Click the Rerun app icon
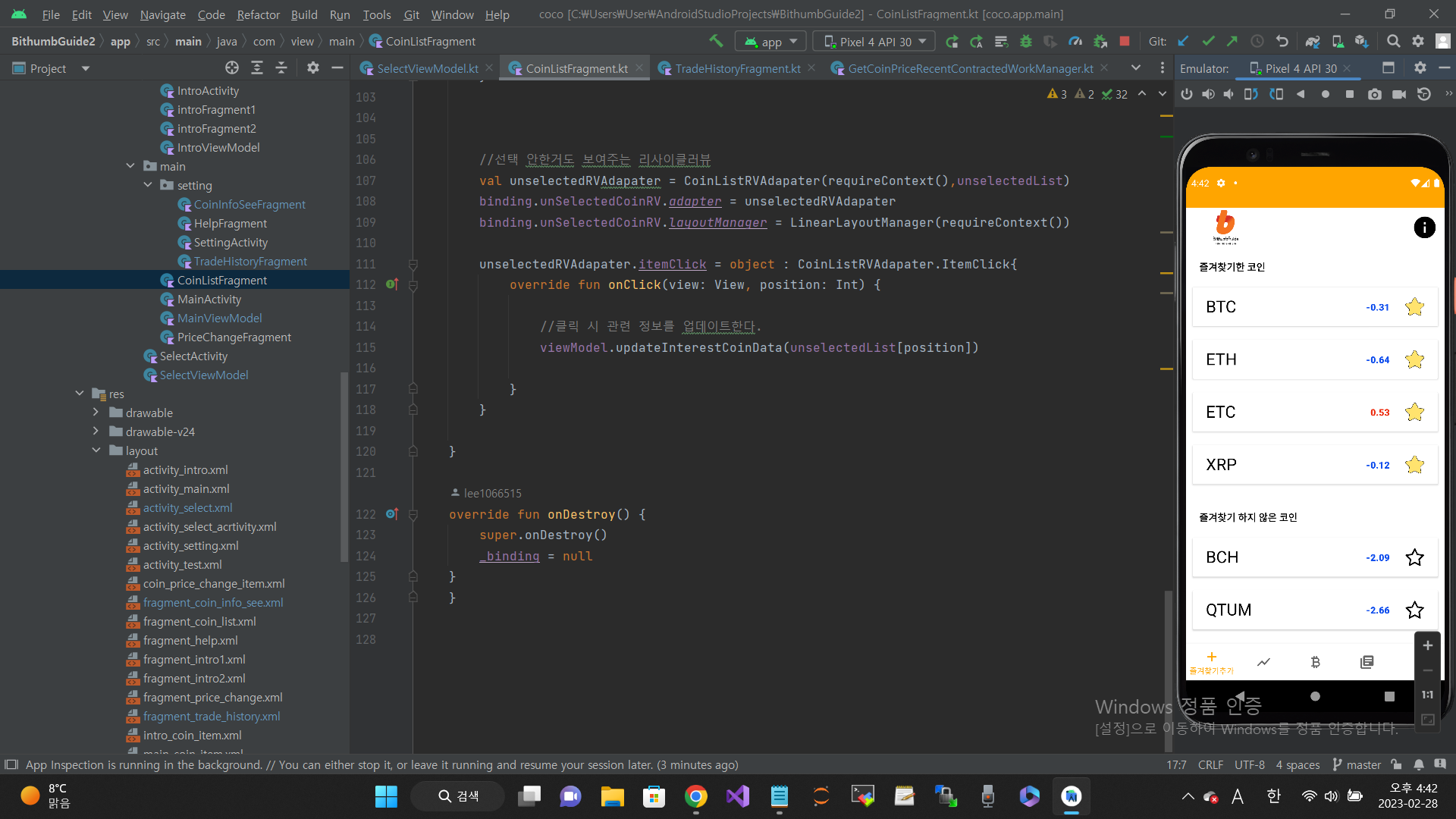The height and width of the screenshot is (819, 1456). tap(952, 42)
